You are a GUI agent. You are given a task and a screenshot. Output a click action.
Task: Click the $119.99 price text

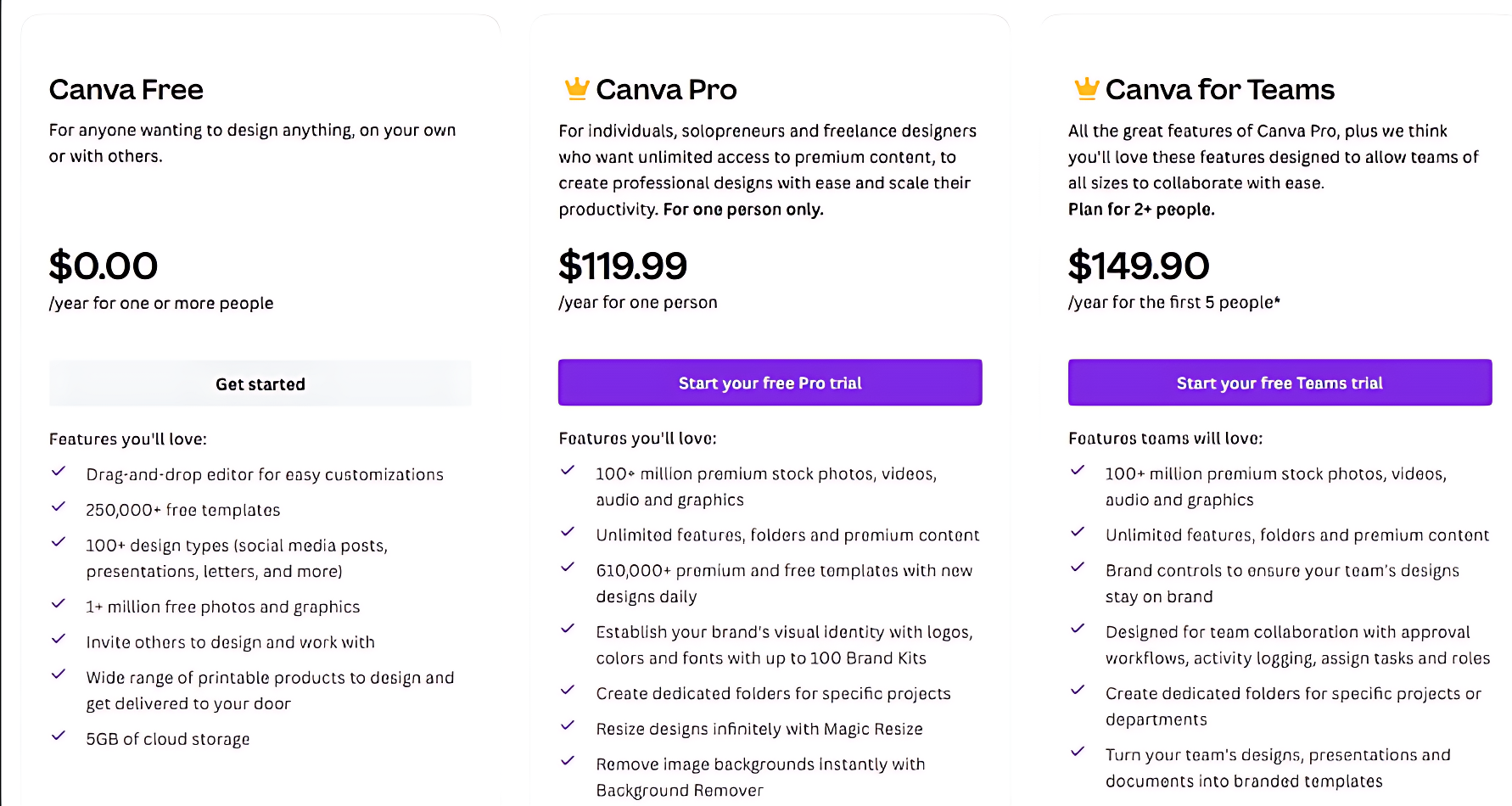(623, 266)
